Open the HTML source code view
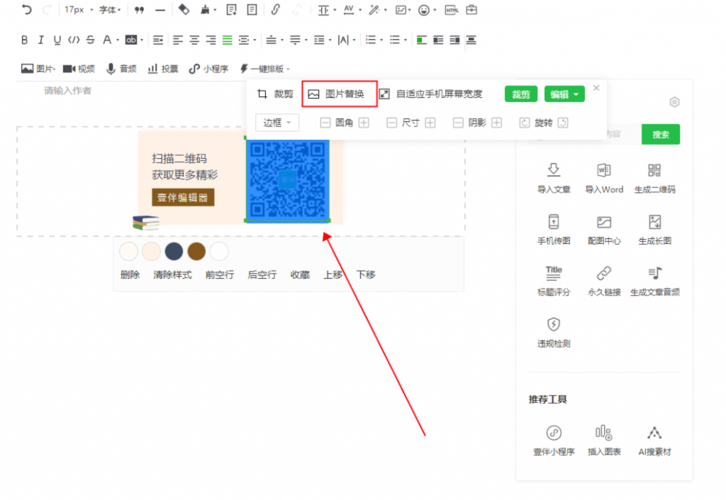Screen dimensions: 726x500 (451, 10)
